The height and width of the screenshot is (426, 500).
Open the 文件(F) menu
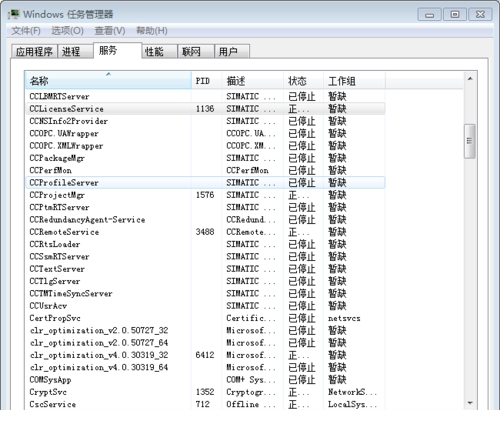pyautogui.click(x=26, y=31)
